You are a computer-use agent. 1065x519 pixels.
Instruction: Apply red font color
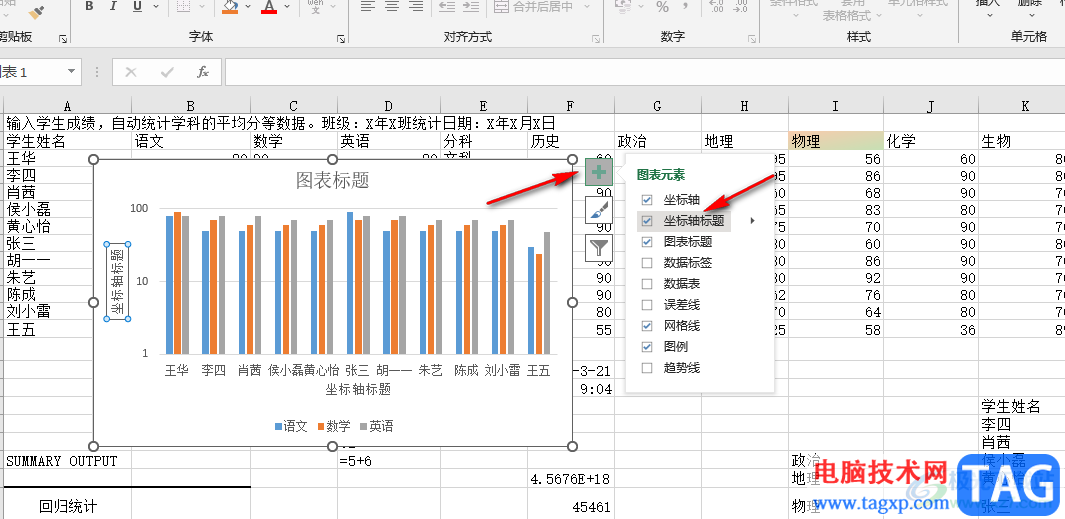[x=269, y=7]
